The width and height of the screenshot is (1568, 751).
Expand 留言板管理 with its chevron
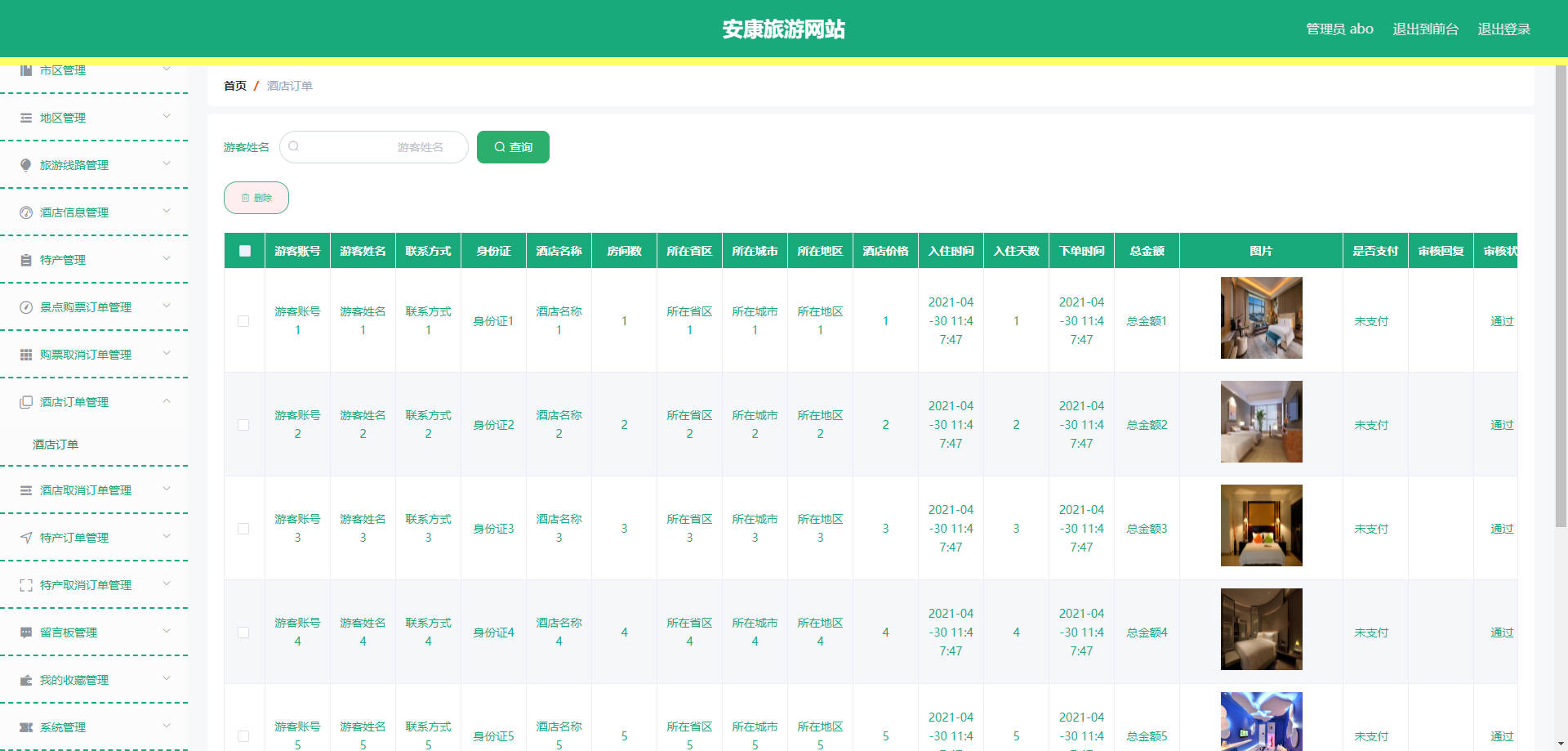(x=167, y=632)
